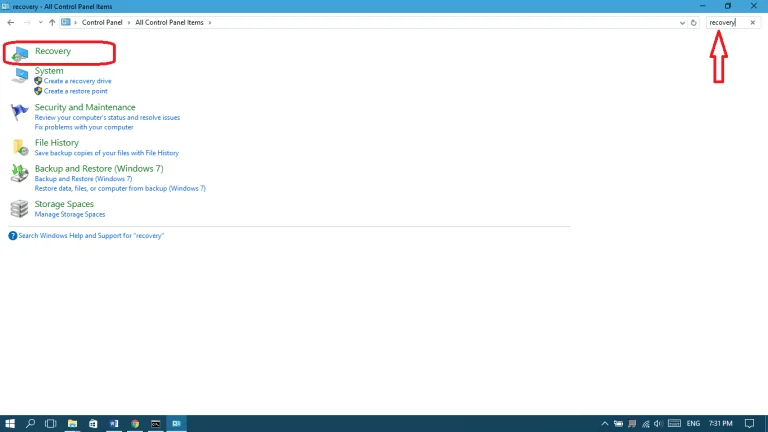The height and width of the screenshot is (432, 768).
Task: Open Action Center notifications icon
Action: pyautogui.click(x=749, y=424)
